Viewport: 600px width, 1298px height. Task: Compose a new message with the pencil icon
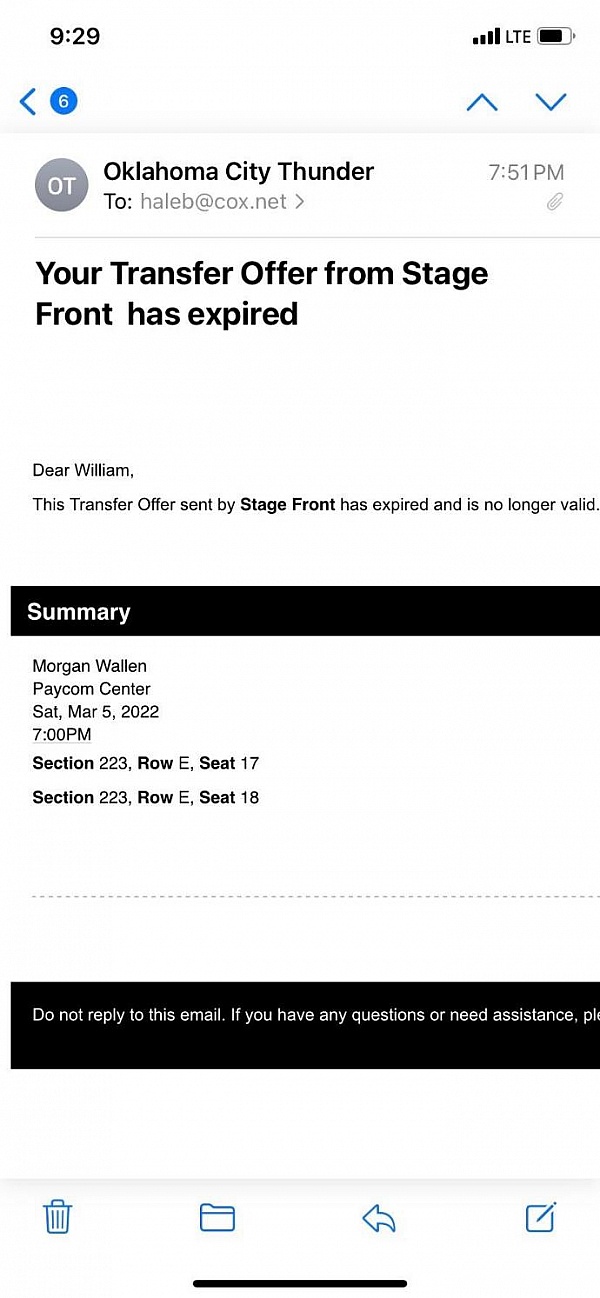(540, 1217)
